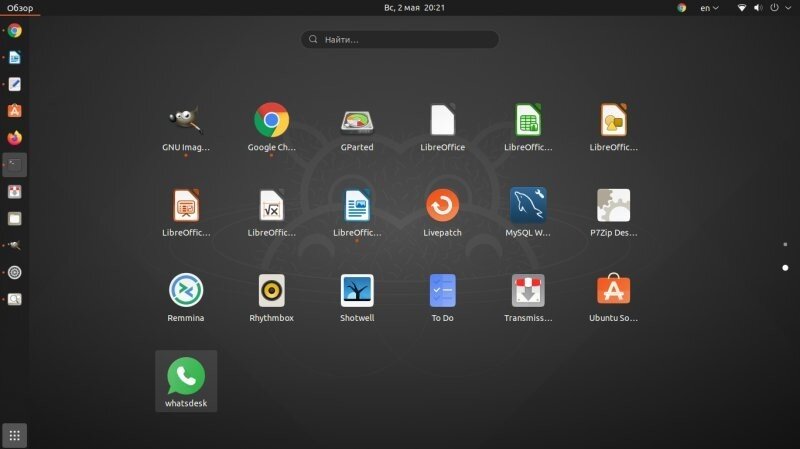800x449 pixels.
Task: Launch Shotwell photo manager
Action: 357,298
